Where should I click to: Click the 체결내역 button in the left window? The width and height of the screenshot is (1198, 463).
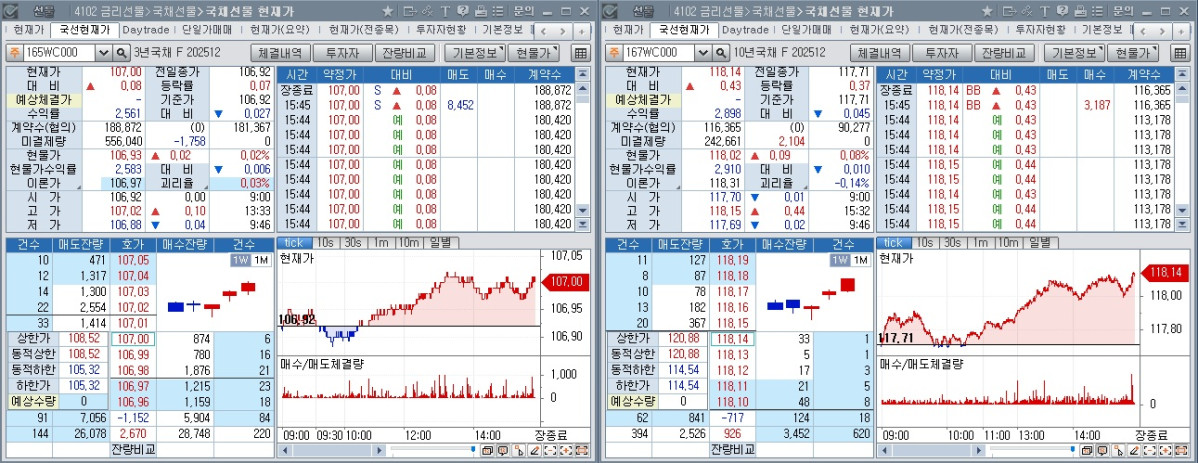tap(281, 53)
